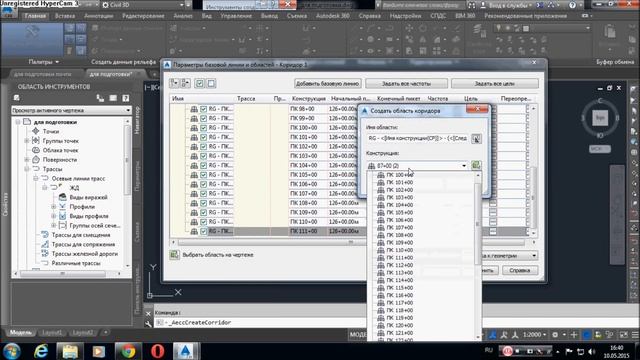Switch to the Модель tab

pos(20,333)
